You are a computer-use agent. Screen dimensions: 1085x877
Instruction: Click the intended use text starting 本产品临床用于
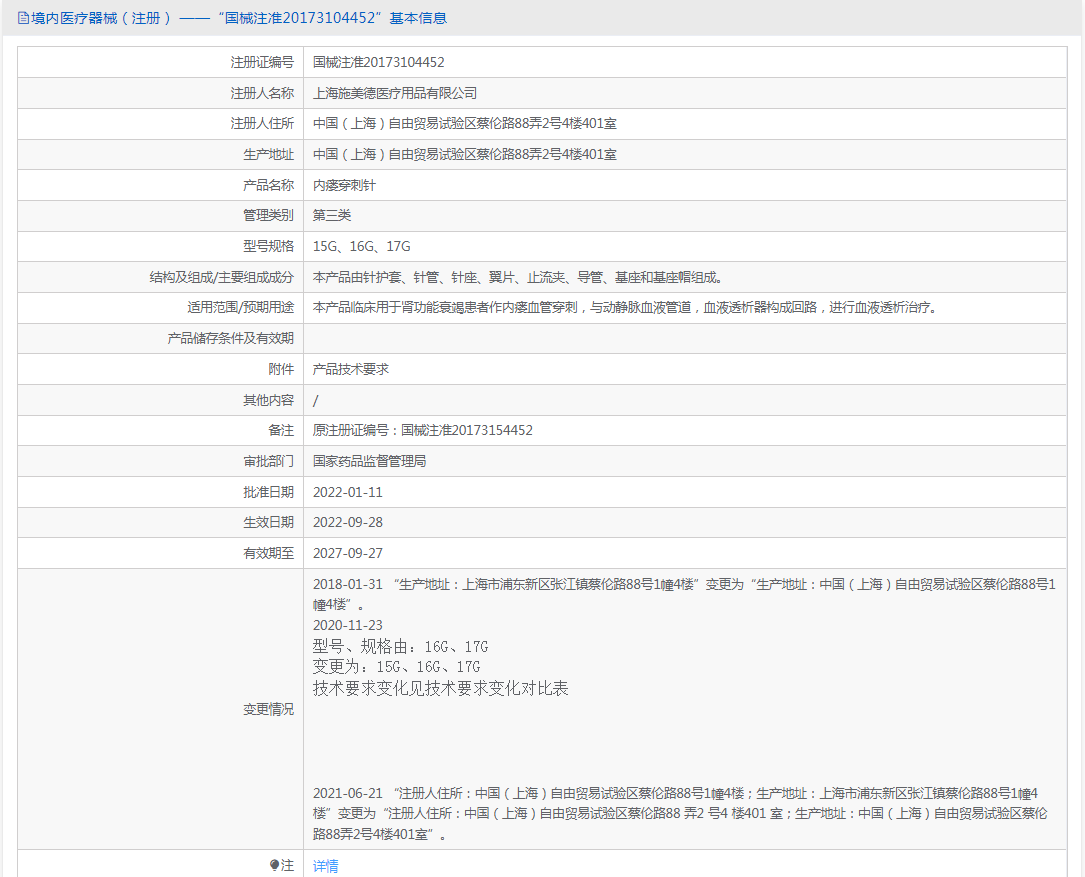(x=625, y=307)
